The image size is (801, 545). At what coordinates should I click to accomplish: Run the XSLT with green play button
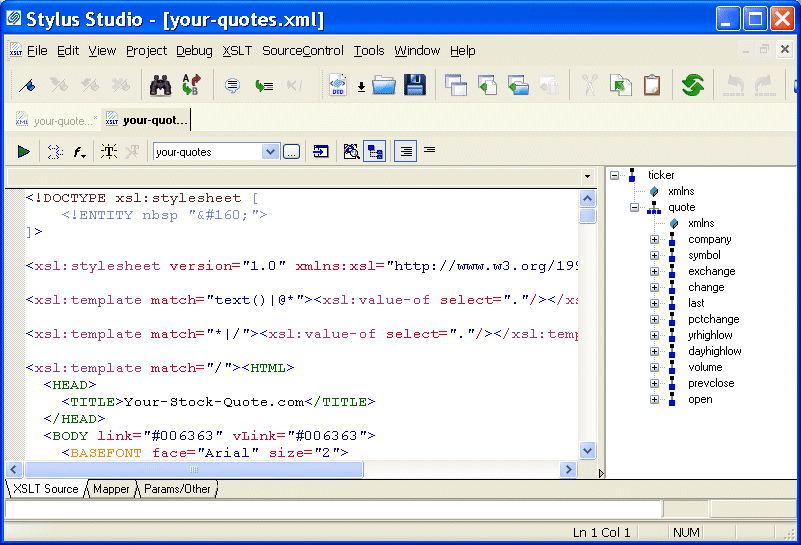coord(24,152)
